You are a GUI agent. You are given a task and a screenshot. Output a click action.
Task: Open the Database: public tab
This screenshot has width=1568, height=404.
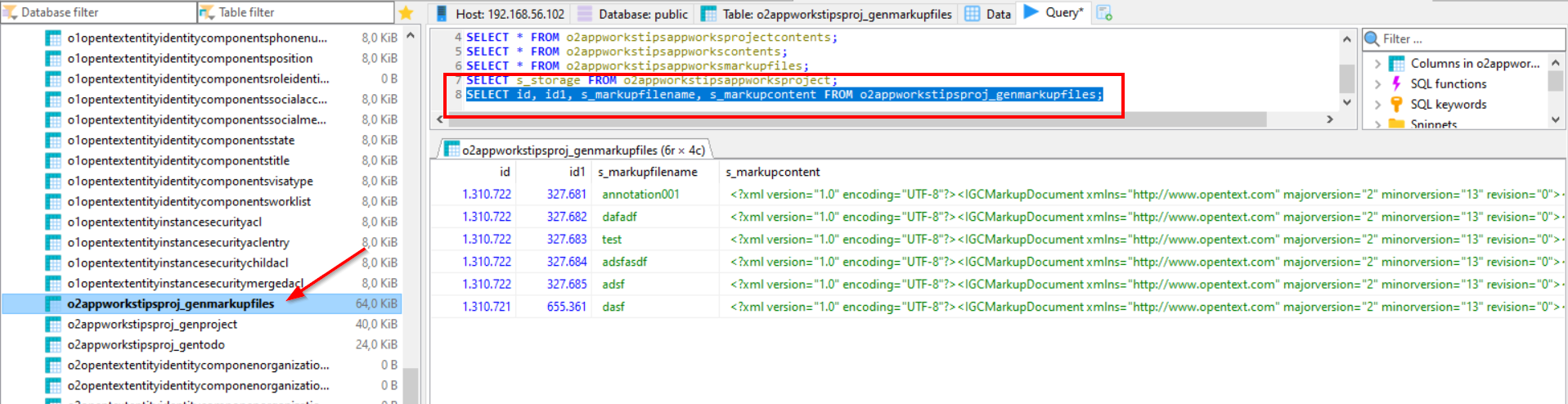(x=633, y=13)
